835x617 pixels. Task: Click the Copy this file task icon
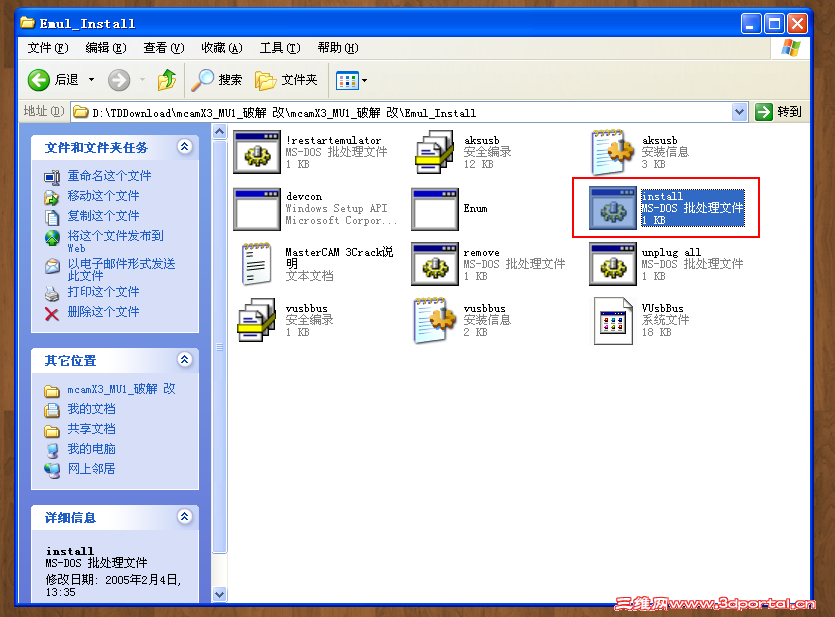tap(52, 217)
